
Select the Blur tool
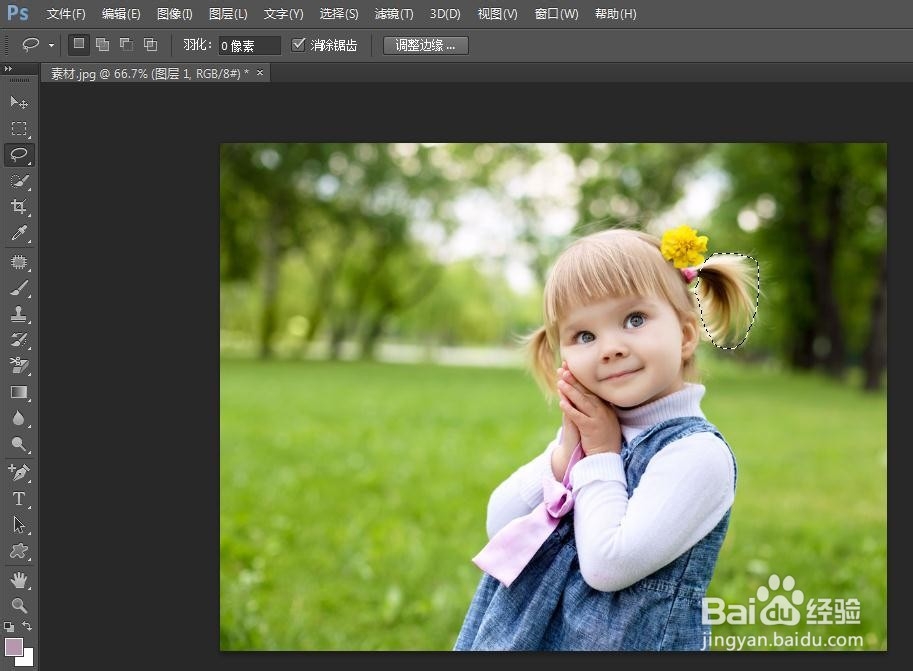tap(19, 418)
